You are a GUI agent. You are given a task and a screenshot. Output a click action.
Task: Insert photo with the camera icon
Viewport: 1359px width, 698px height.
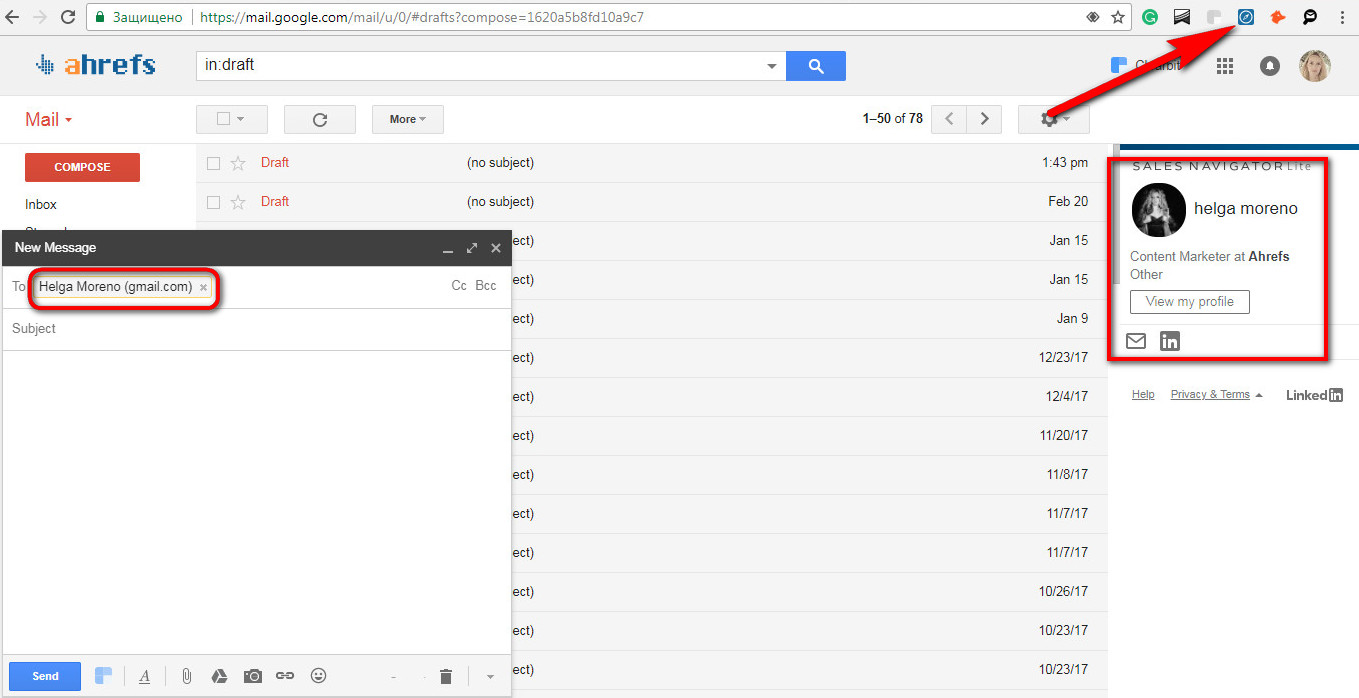point(253,676)
